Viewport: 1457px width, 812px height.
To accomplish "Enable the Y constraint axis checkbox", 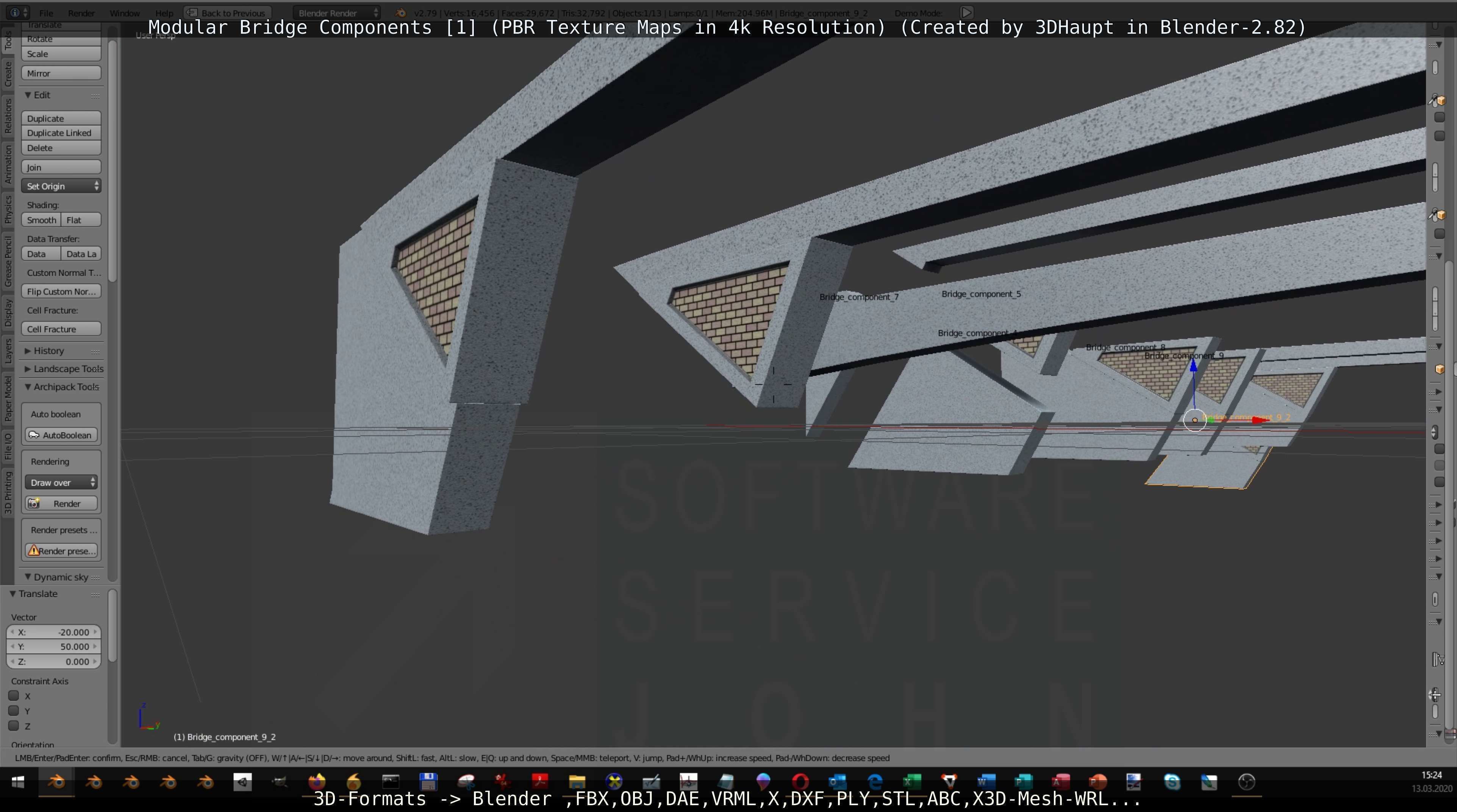I will (14, 710).
